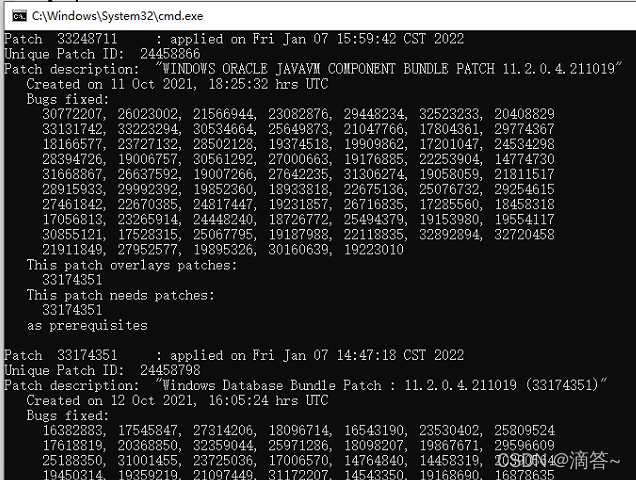
Task: Click bug number 21811517
Action: point(524,174)
